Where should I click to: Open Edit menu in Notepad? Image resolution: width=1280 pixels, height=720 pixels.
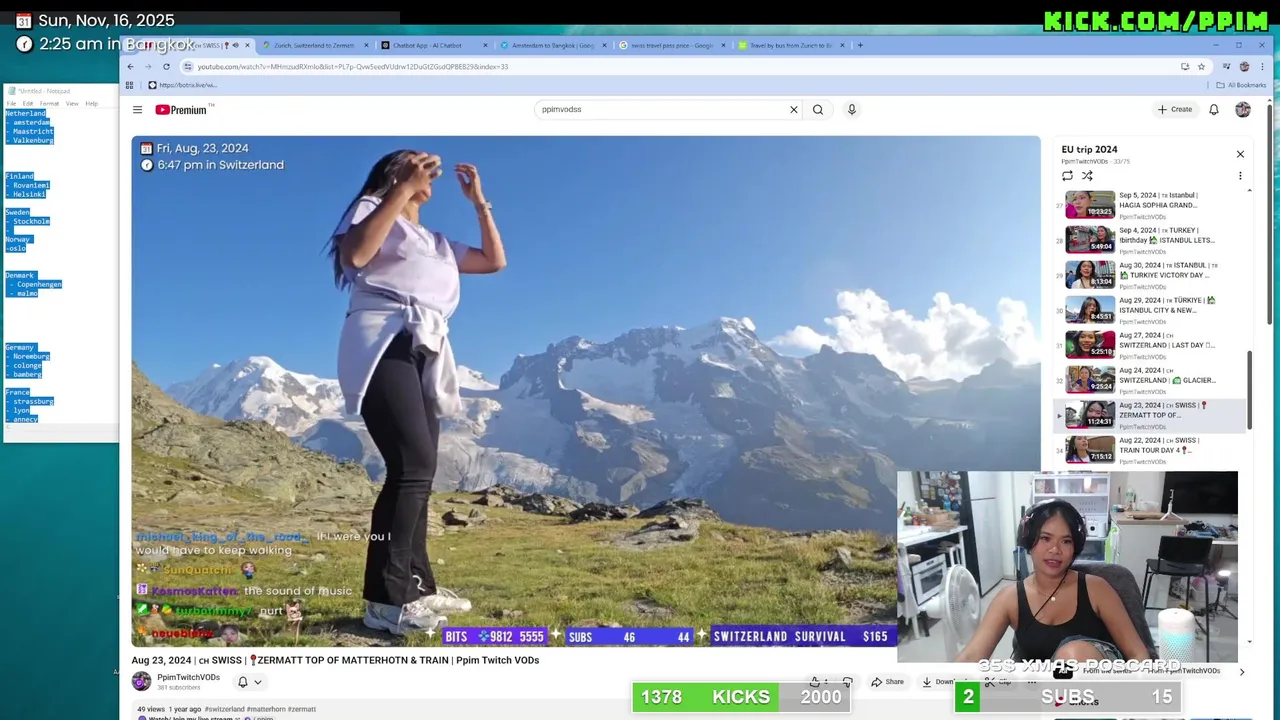click(x=28, y=103)
